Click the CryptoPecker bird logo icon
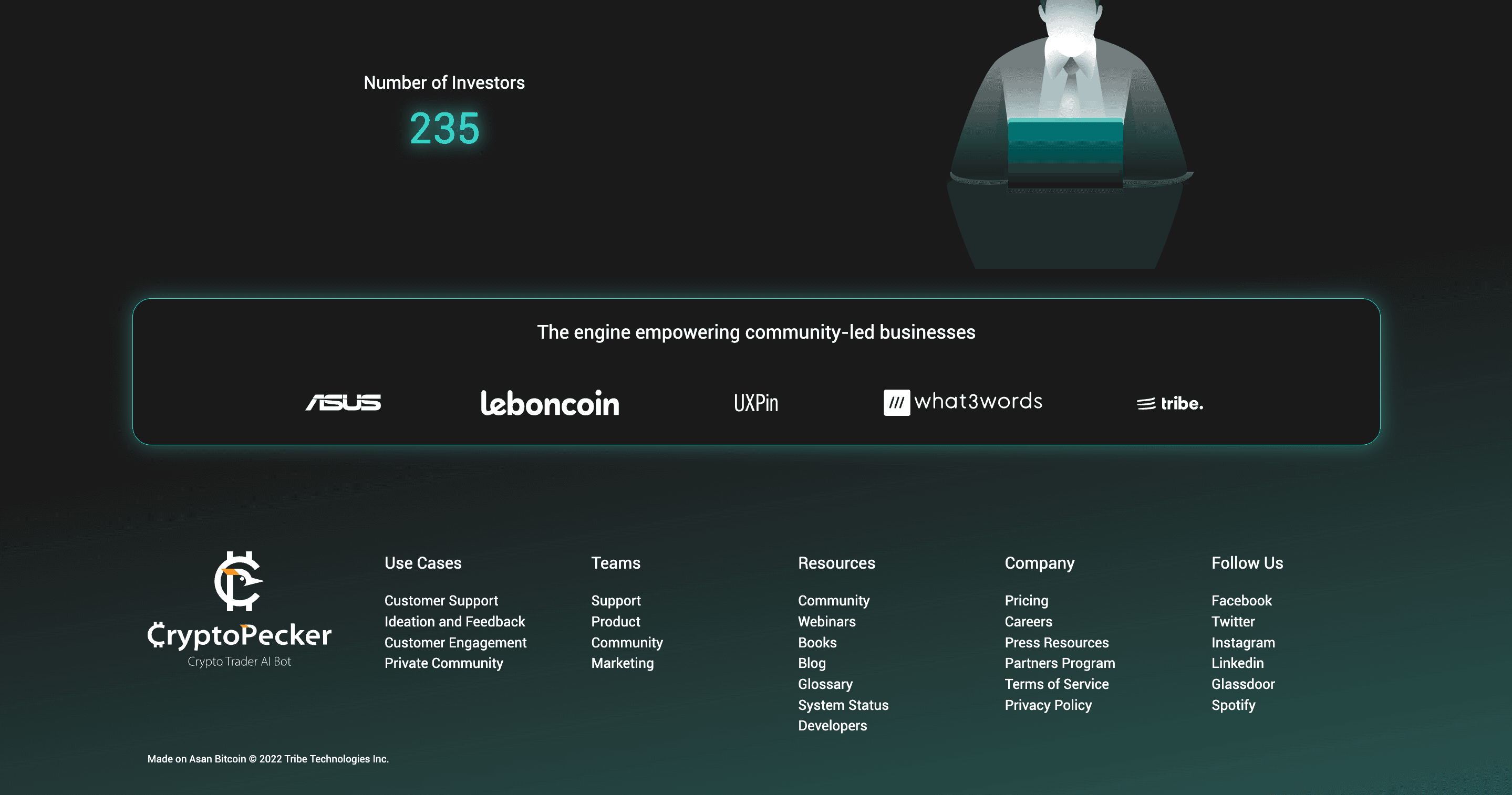The height and width of the screenshot is (795, 1512). (239, 581)
